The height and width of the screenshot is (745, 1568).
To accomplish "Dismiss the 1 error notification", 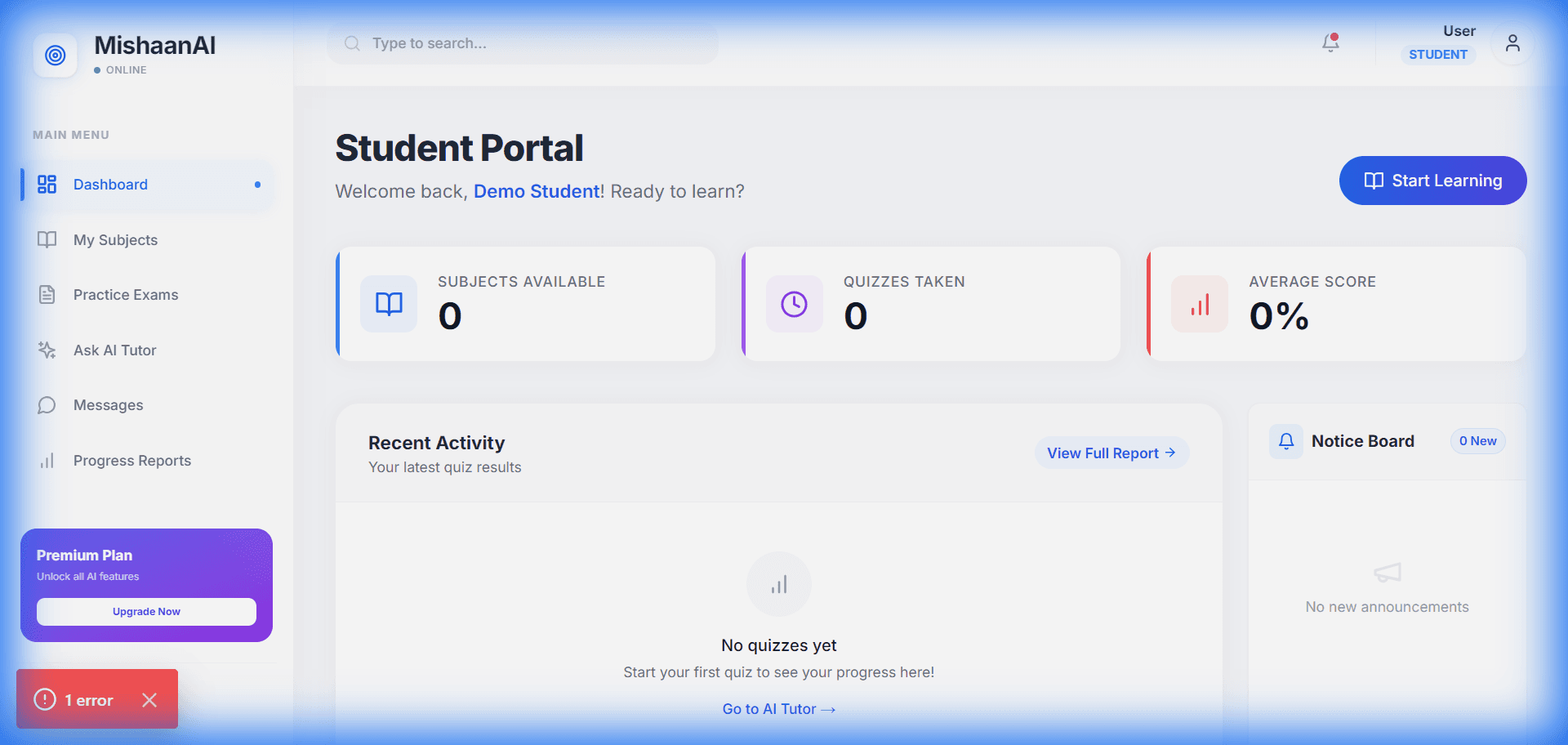I will click(149, 700).
